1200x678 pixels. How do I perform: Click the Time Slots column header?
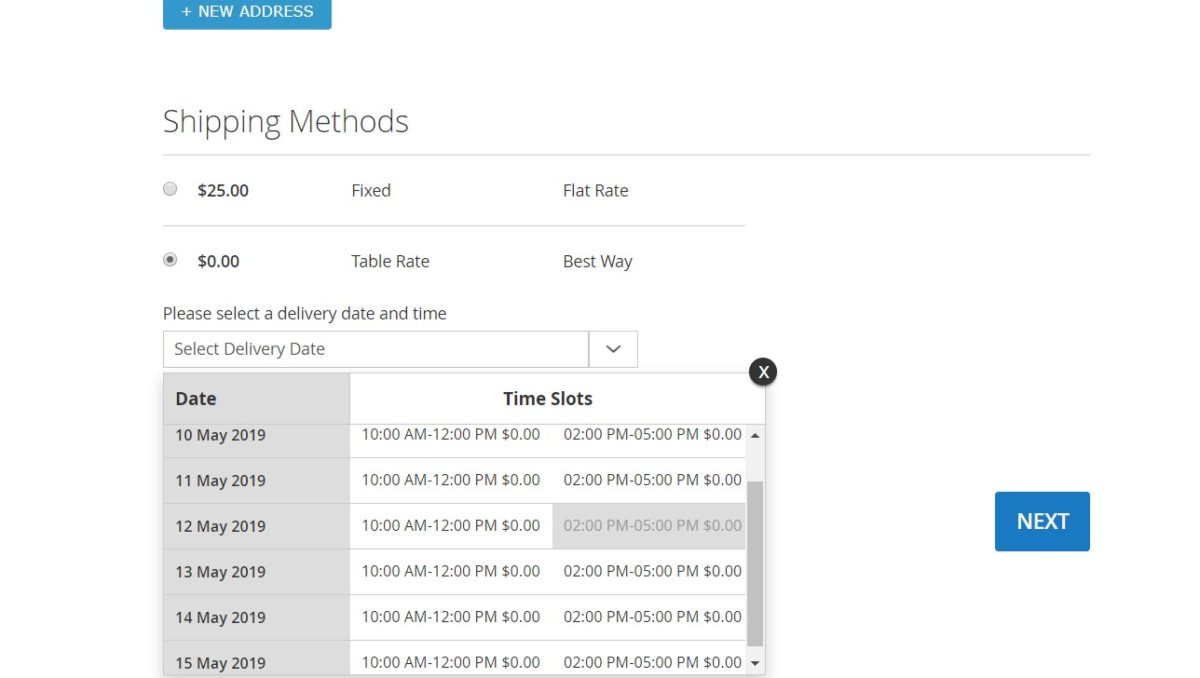coord(548,398)
